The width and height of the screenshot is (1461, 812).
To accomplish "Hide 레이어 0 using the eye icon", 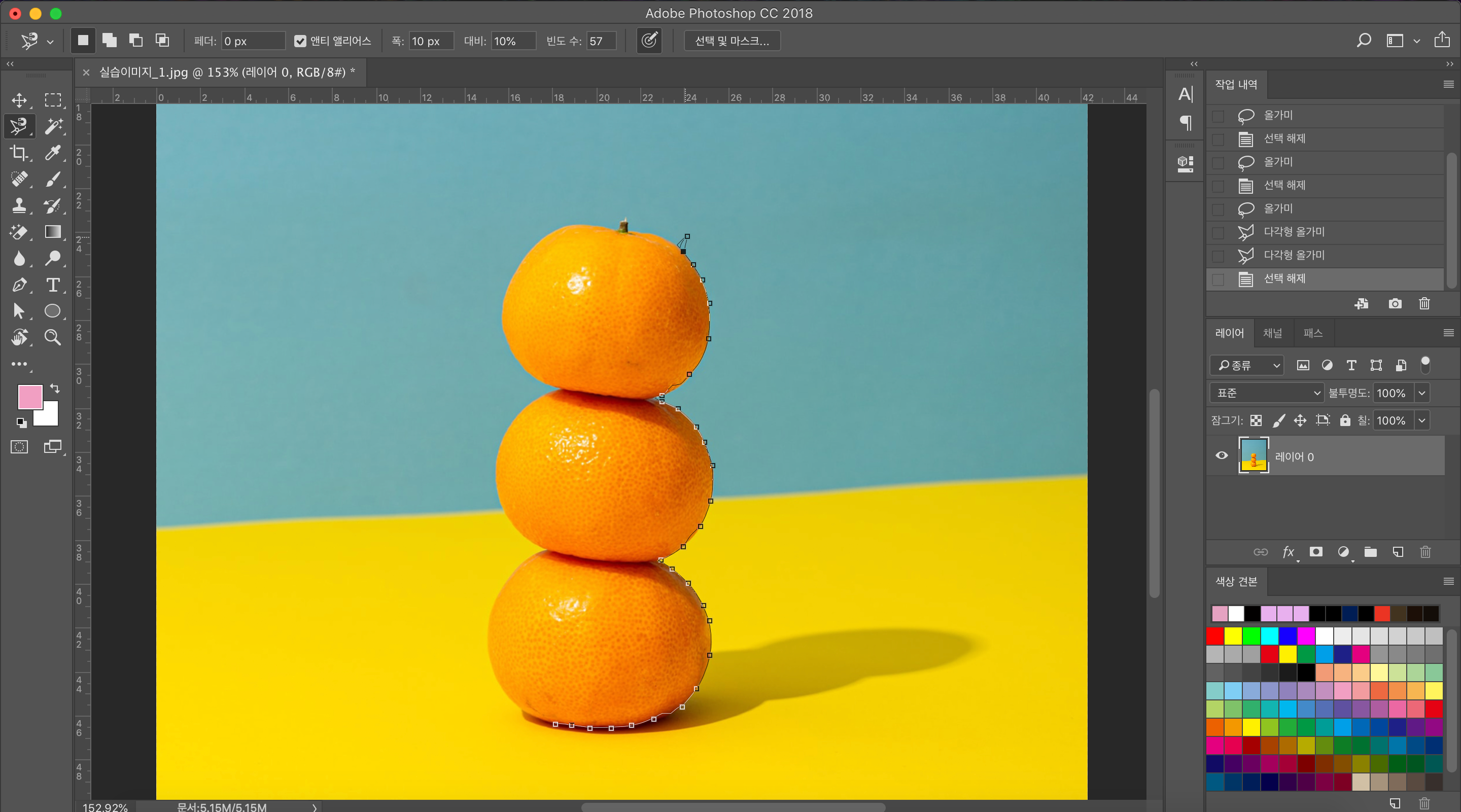I will point(1222,456).
